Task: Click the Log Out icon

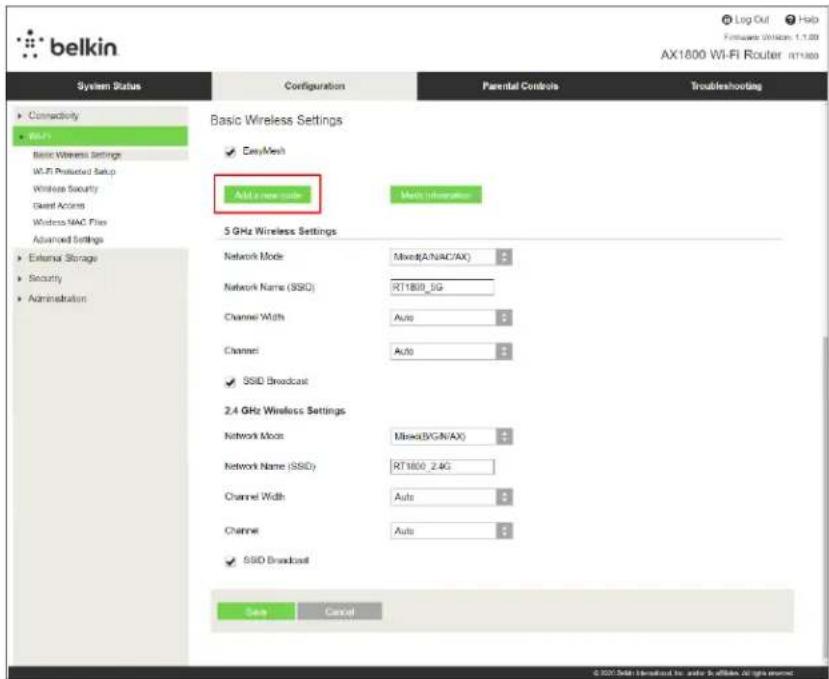Action: tap(726, 20)
